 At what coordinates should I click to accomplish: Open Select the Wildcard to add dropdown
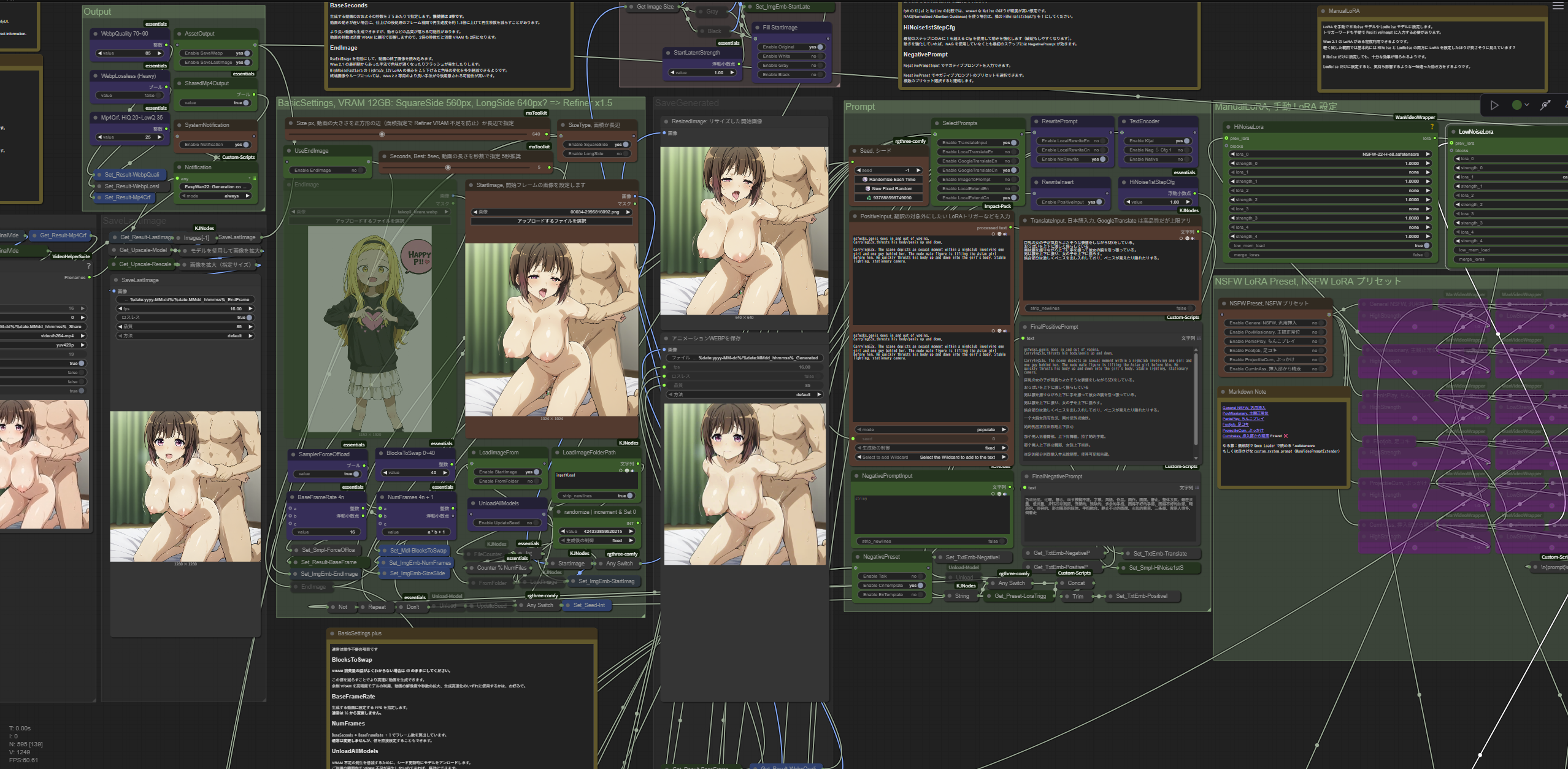[931, 457]
